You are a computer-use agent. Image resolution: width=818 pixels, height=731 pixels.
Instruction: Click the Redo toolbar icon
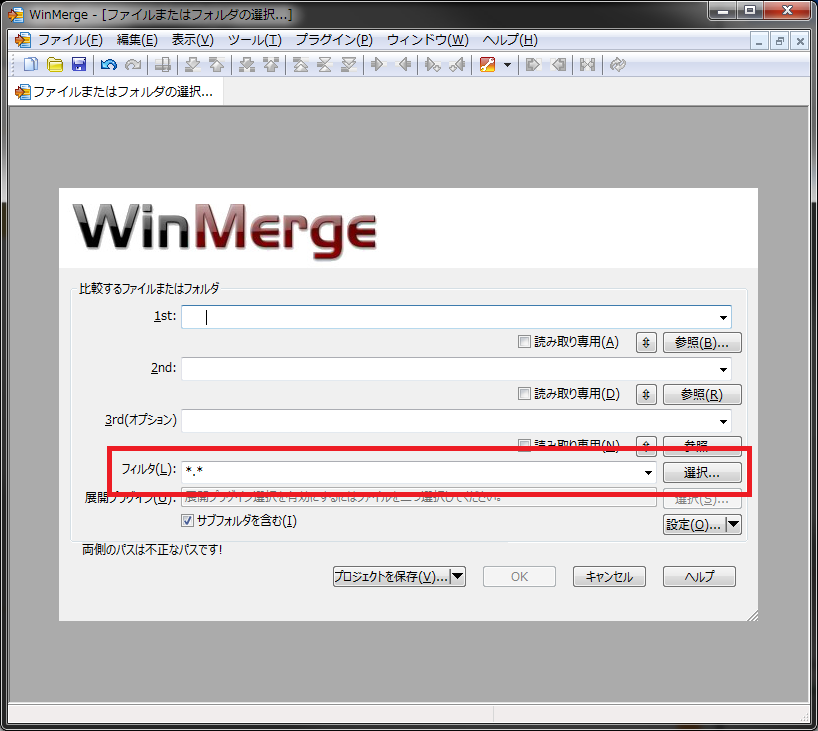point(133,64)
